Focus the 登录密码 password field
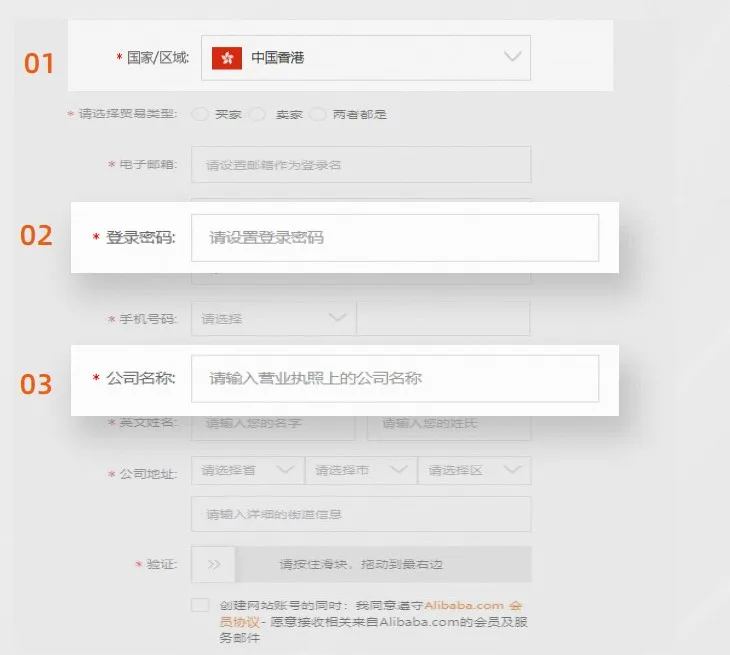Screen dimensions: 730x655 [395, 238]
